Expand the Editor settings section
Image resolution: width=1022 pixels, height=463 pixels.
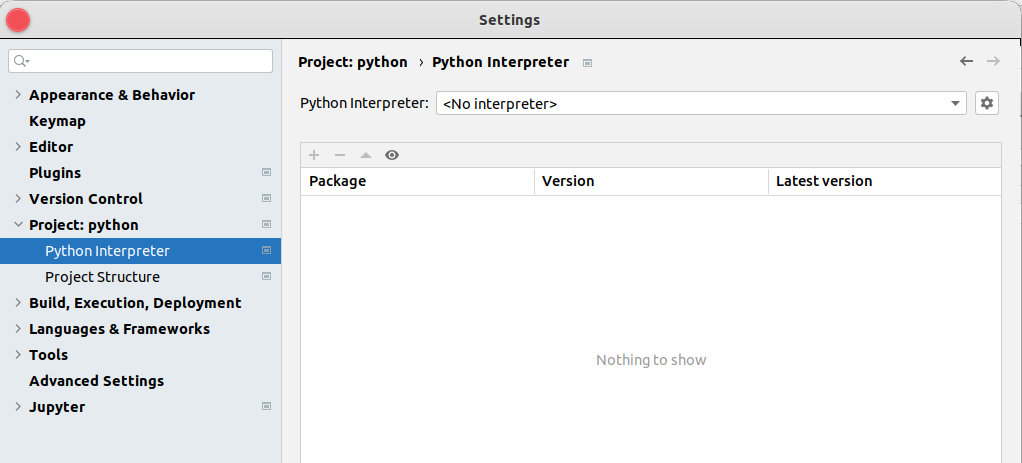pos(18,147)
